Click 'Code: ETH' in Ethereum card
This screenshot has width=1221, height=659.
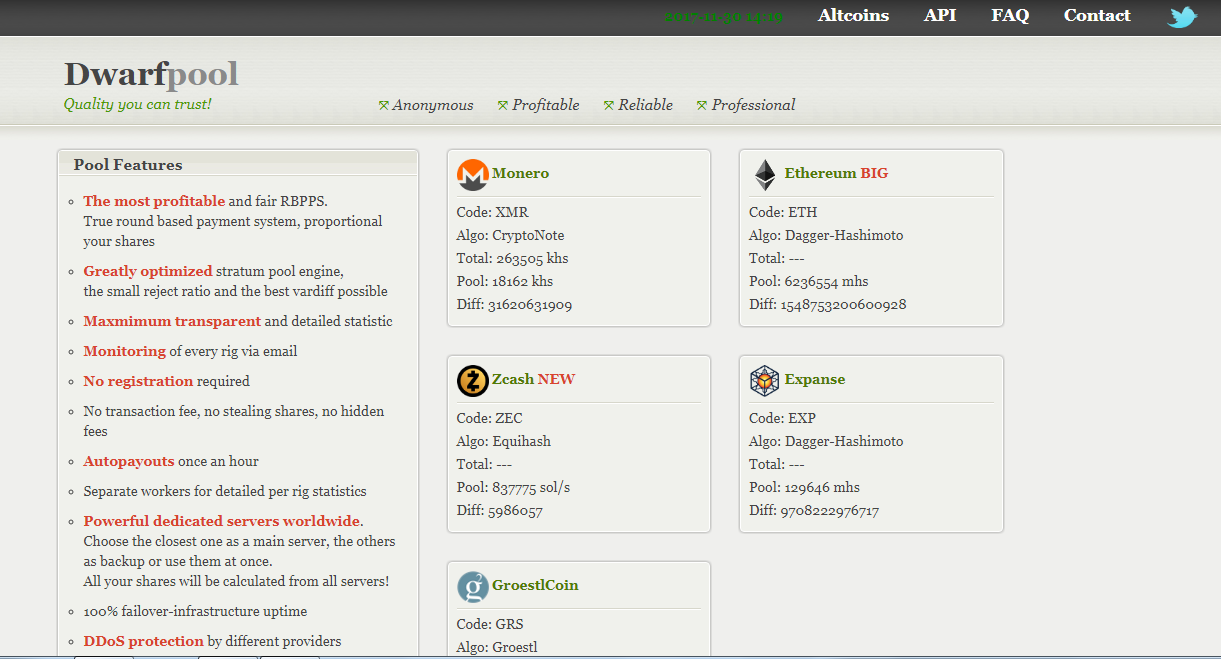tap(783, 212)
